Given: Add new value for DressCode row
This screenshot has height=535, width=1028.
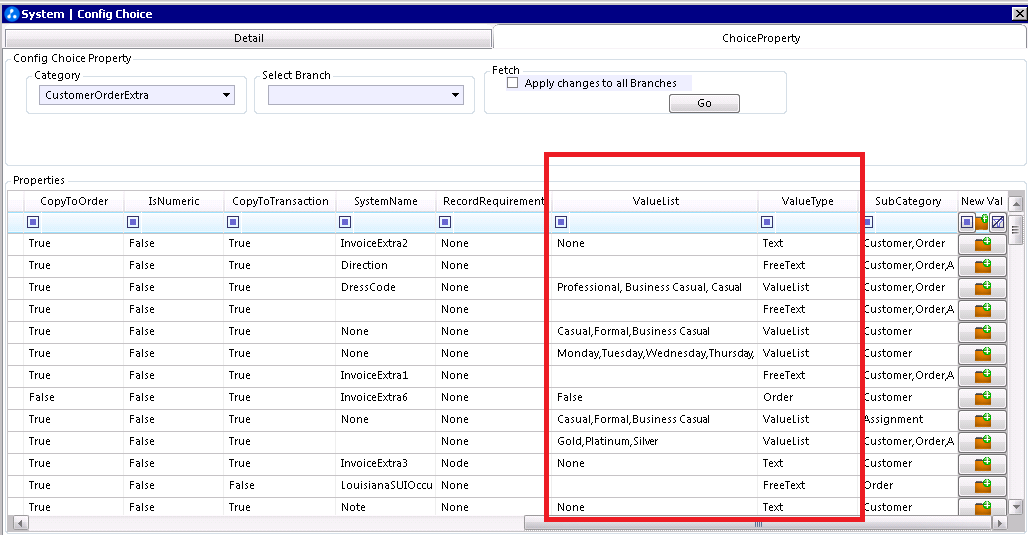Looking at the screenshot, I should point(982,288).
